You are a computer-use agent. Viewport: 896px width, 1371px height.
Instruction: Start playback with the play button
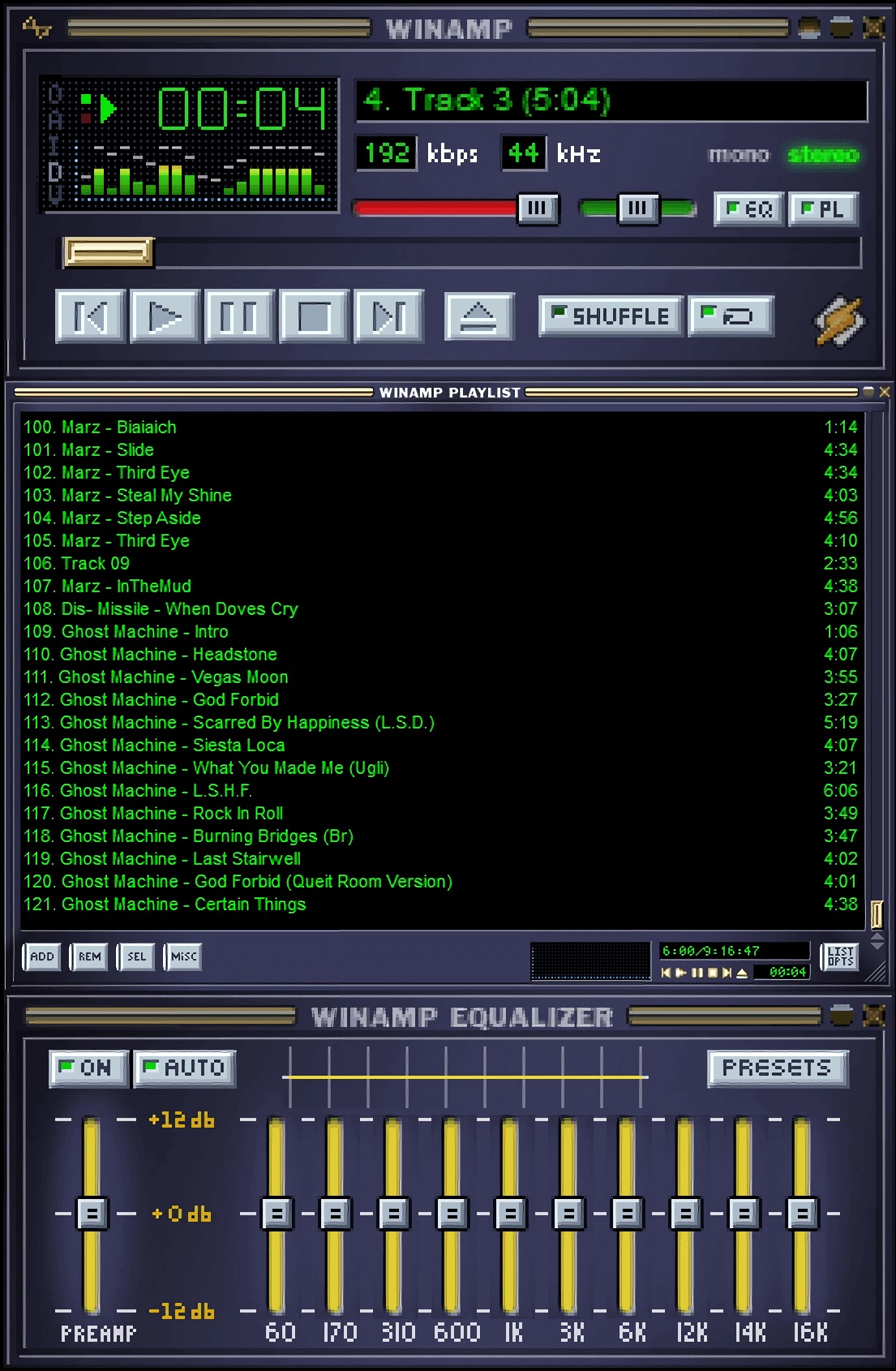click(x=165, y=316)
